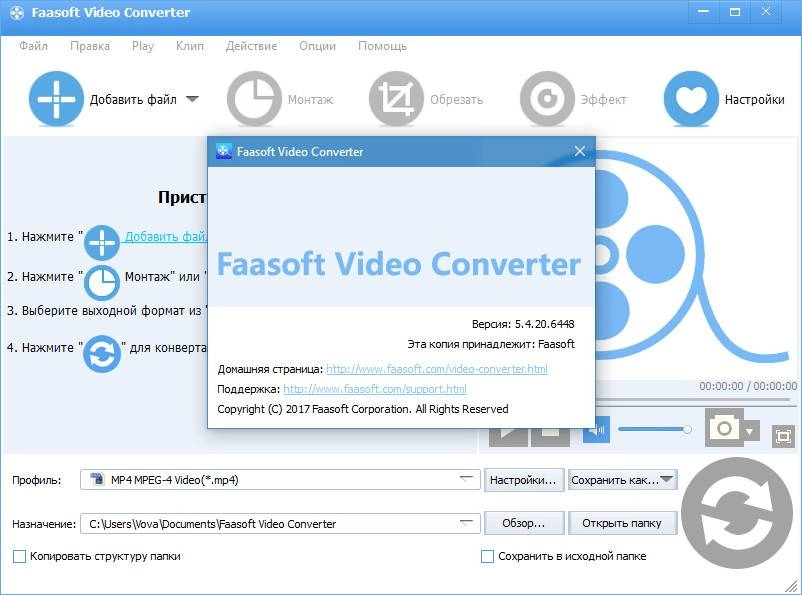Enable Сохранить в исходной папке checkbox
802x595 pixels.
click(487, 556)
